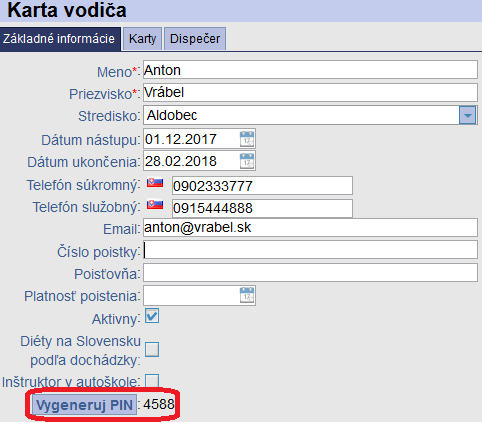Open Stredisko combo box showing Aldobec

point(310,115)
